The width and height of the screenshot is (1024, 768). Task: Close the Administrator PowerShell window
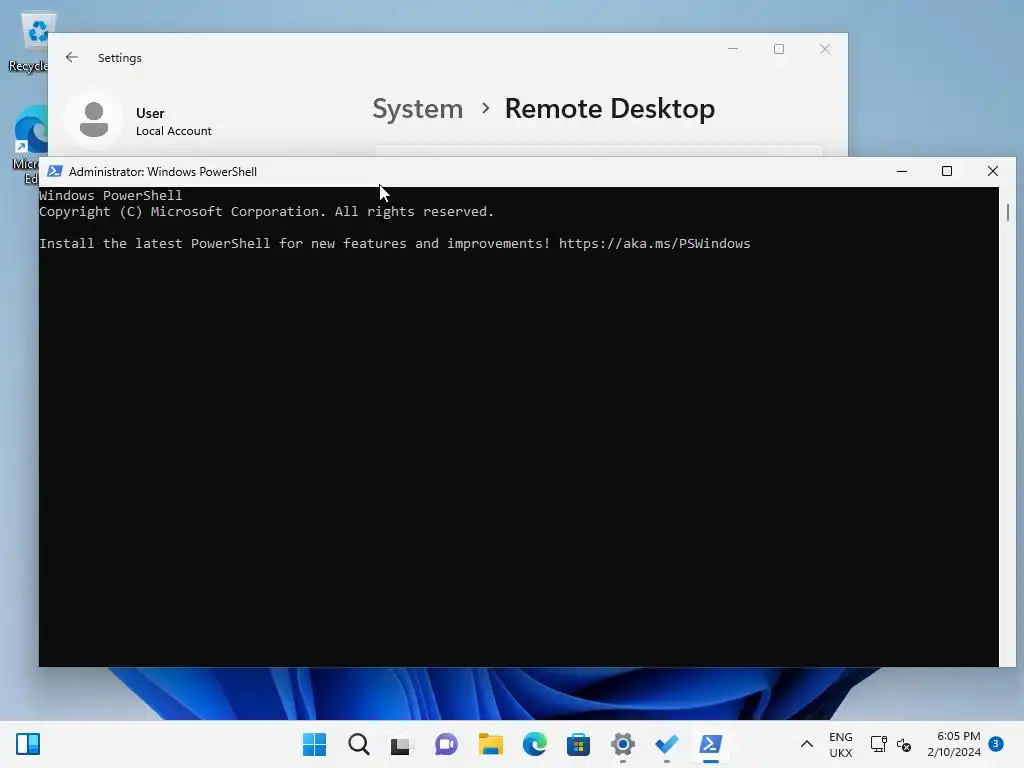[x=993, y=171]
